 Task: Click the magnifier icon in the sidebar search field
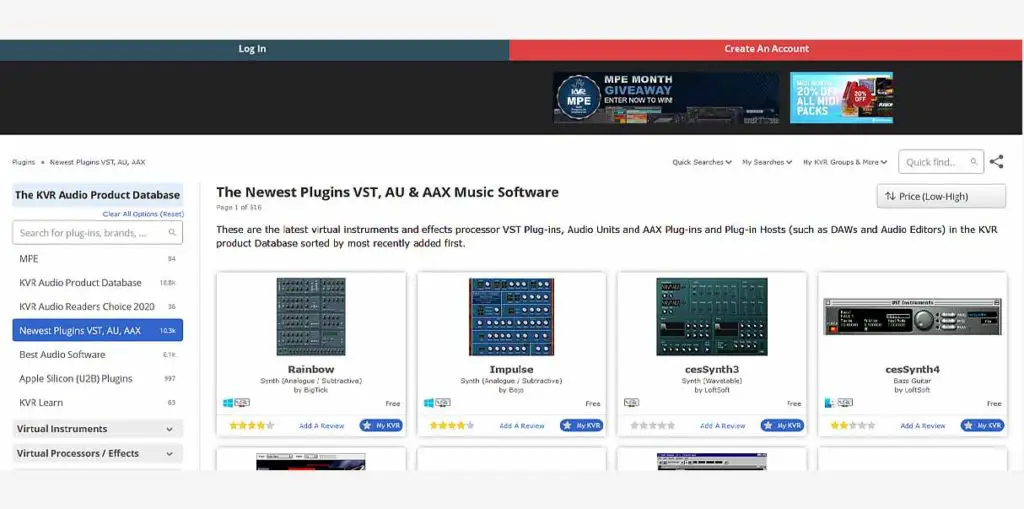coord(172,233)
